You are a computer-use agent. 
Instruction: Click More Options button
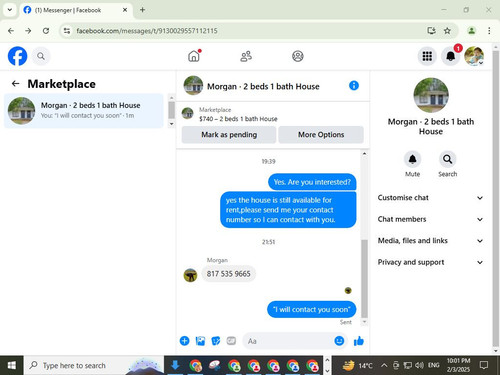321,135
